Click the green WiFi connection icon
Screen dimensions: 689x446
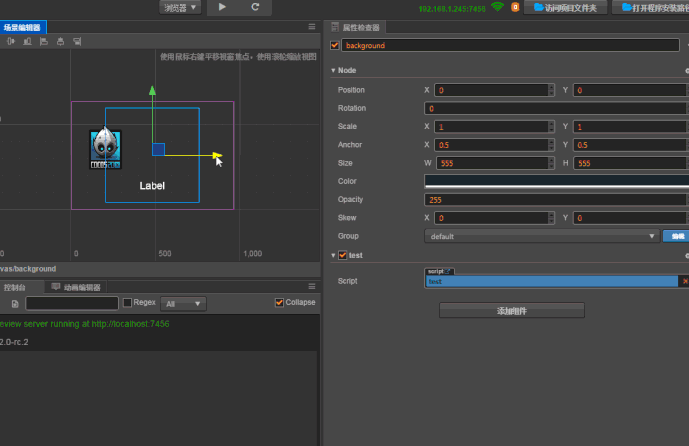coord(497,7)
